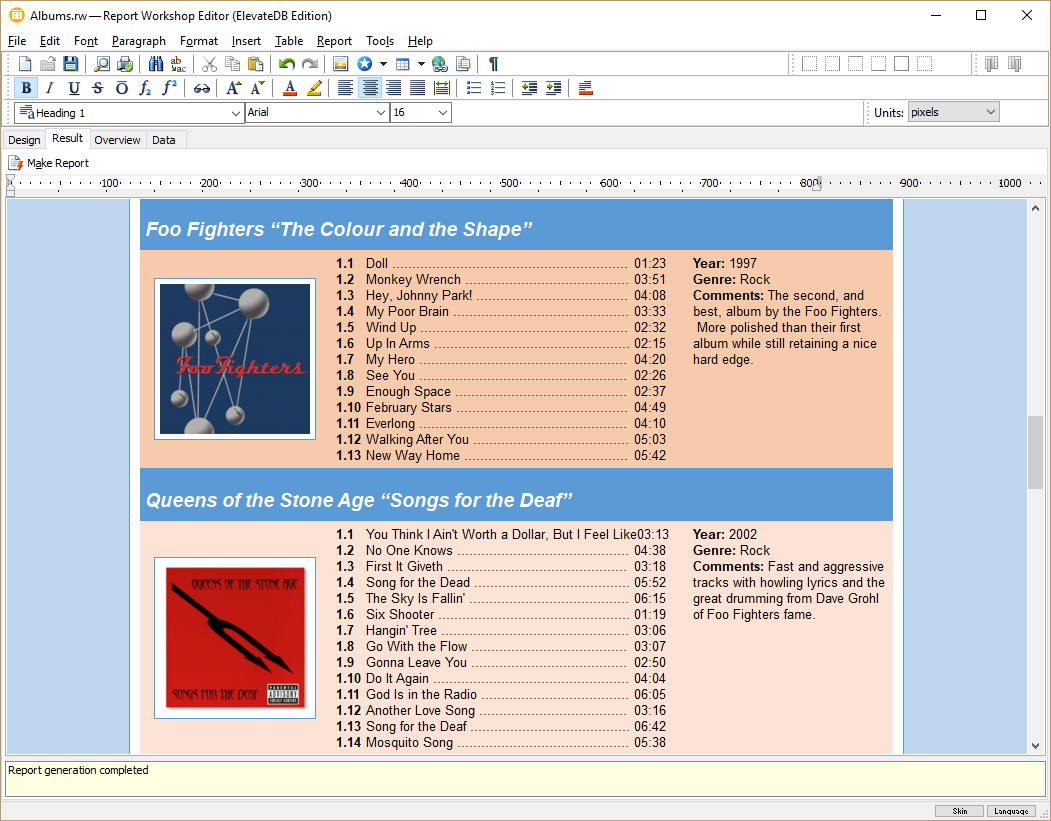Cut selection with the scissors icon

209,64
